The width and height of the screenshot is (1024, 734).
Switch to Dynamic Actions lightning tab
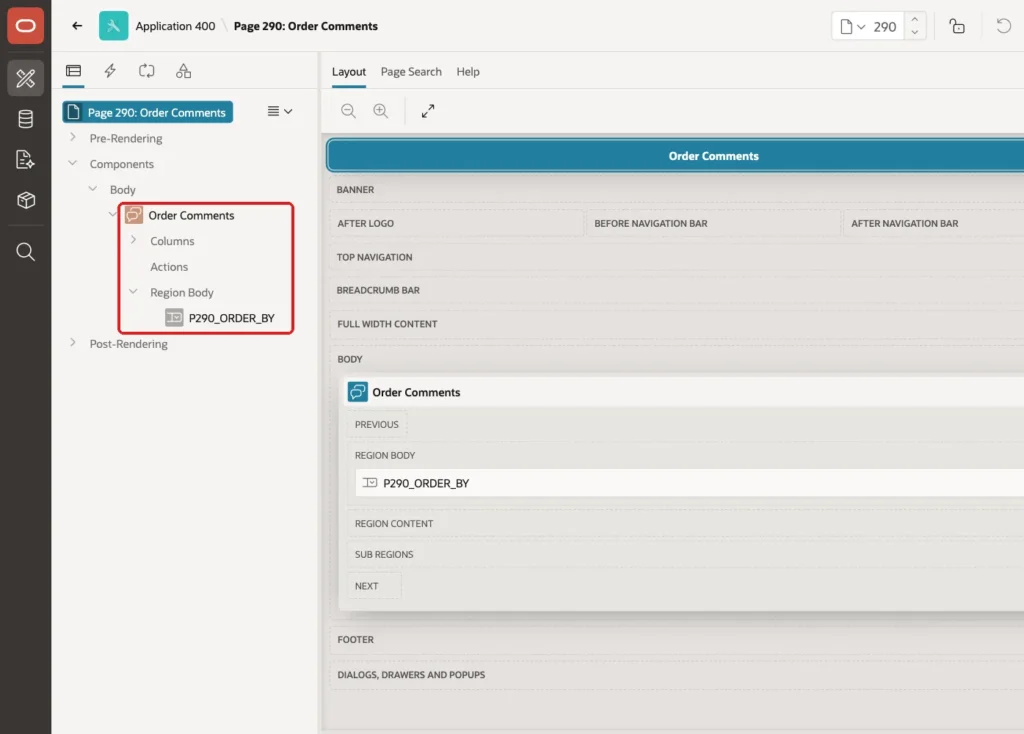pyautogui.click(x=110, y=71)
